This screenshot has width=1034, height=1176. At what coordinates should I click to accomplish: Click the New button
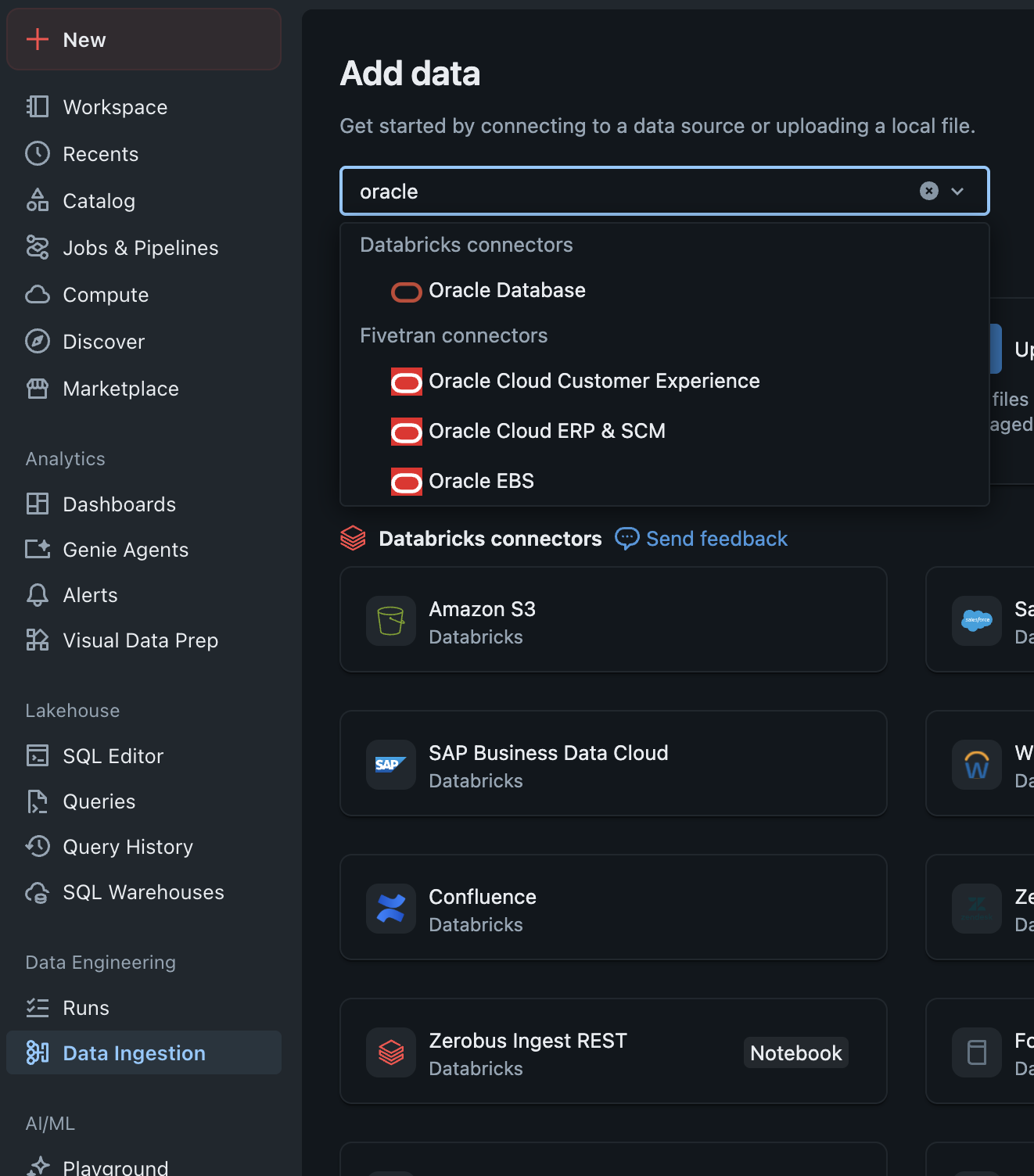[x=144, y=39]
